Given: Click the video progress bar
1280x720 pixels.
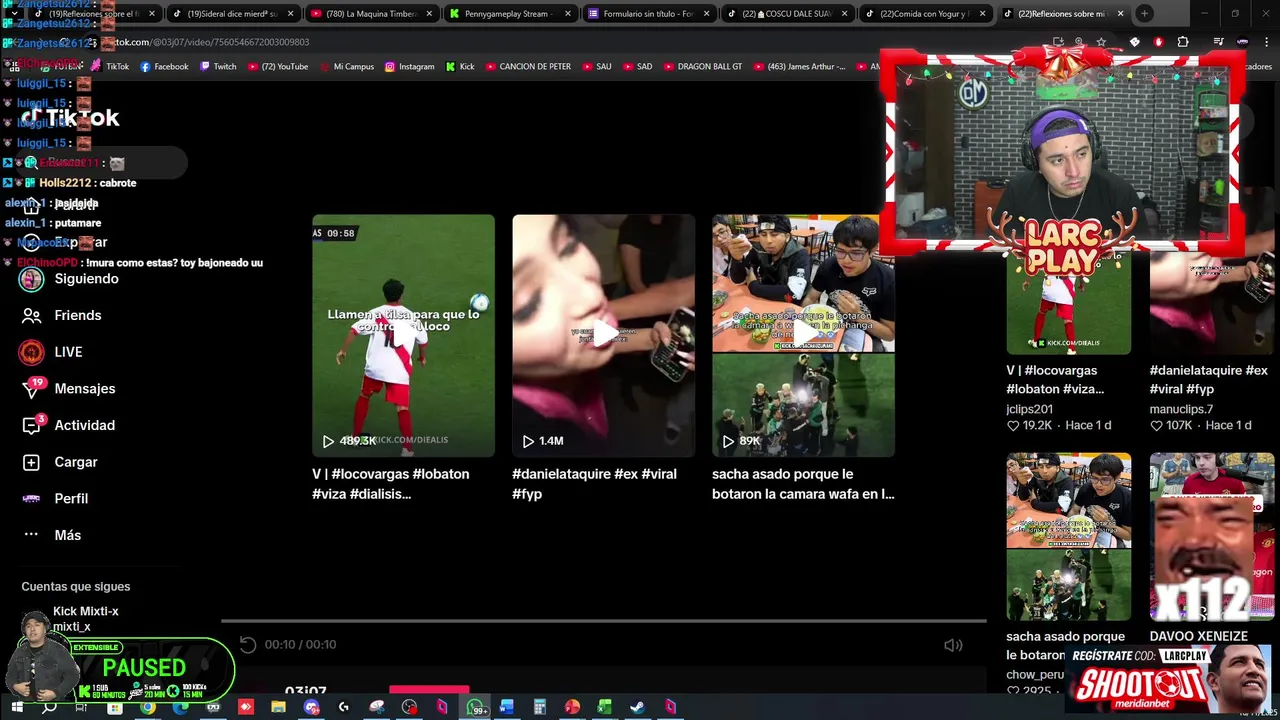Looking at the screenshot, I should pyautogui.click(x=604, y=621).
